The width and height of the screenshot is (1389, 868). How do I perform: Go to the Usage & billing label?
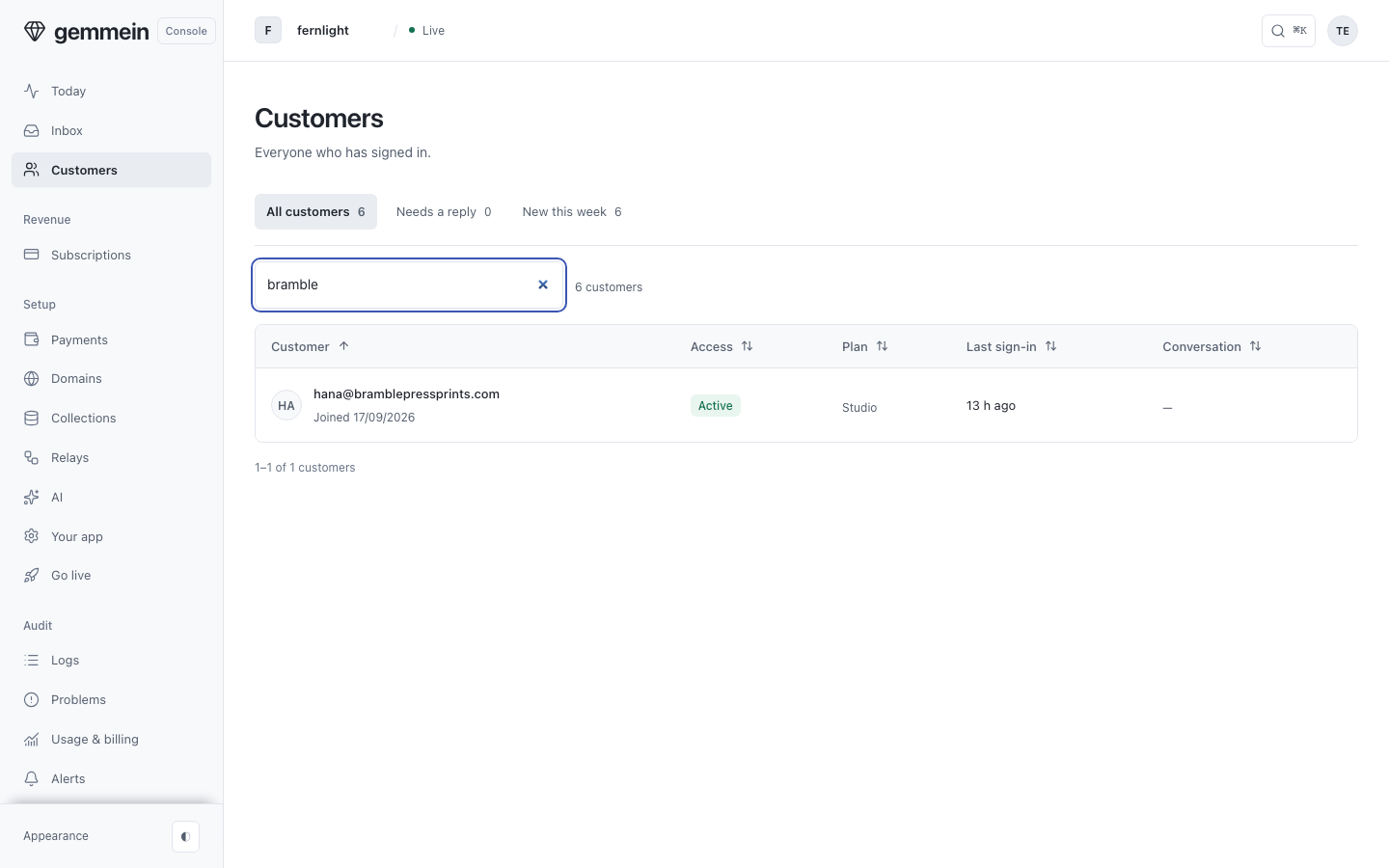coord(95,739)
